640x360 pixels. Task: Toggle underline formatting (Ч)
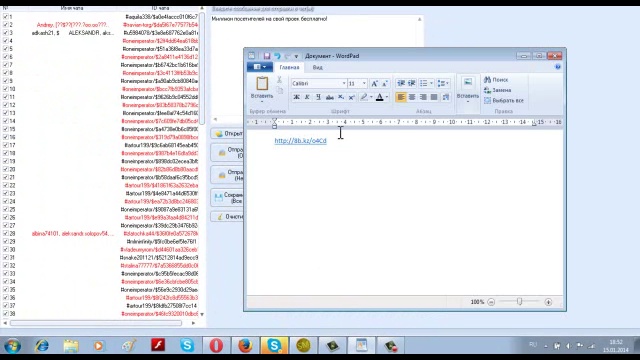click(x=318, y=97)
